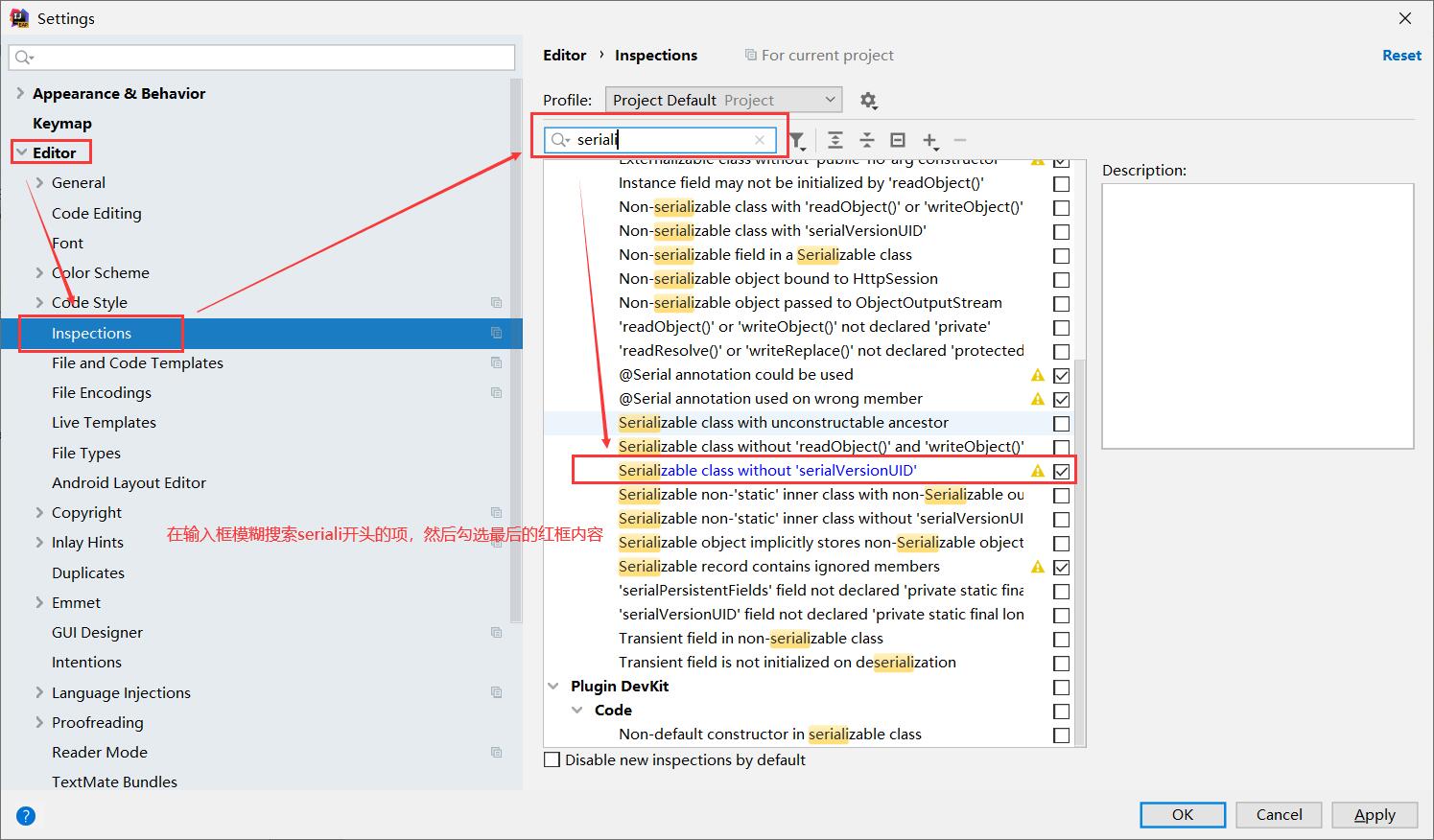This screenshot has height=840, width=1434.
Task: Click Editor in the breadcrumb
Action: click(x=564, y=55)
